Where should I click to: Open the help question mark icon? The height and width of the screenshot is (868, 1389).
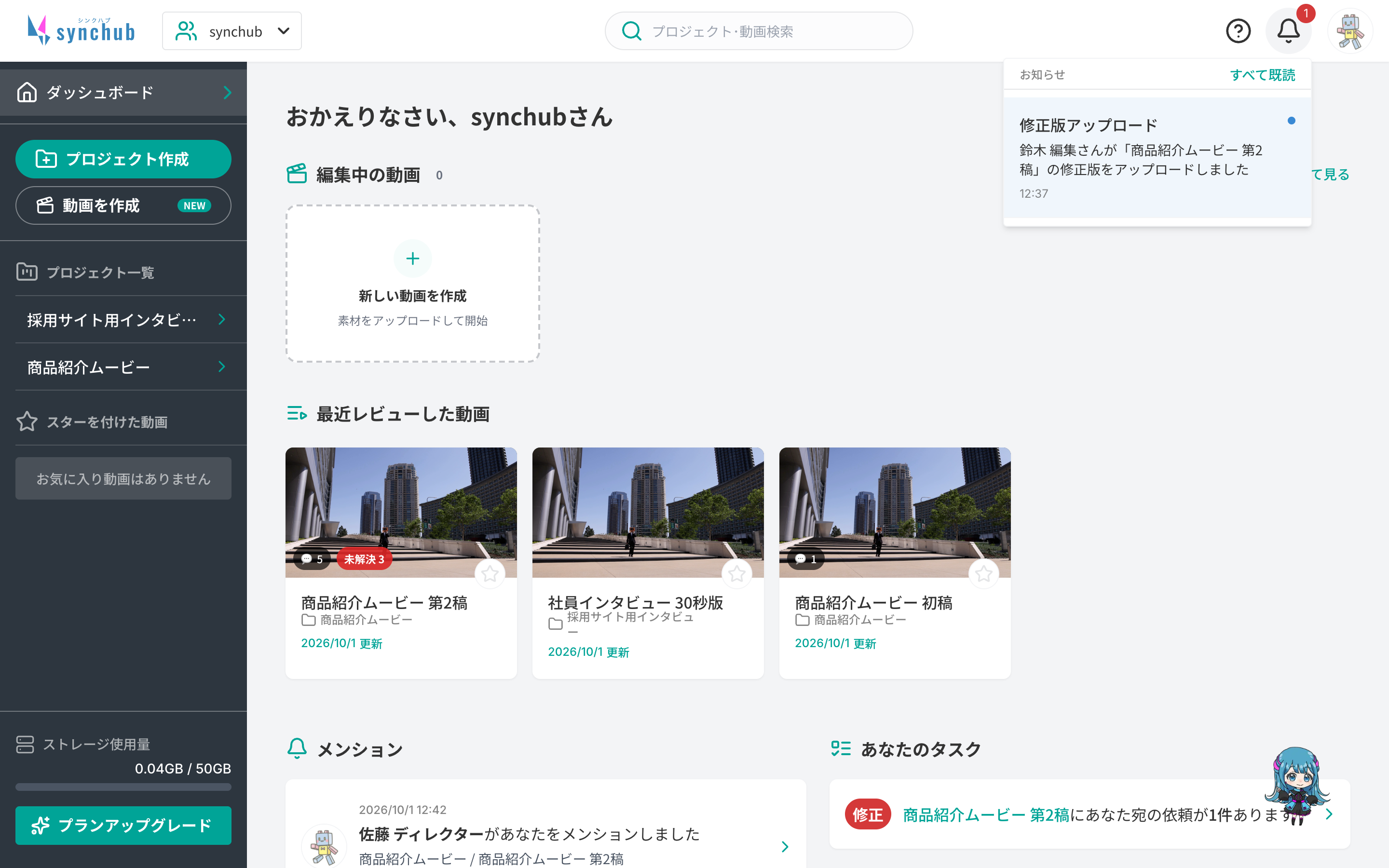[1238, 31]
